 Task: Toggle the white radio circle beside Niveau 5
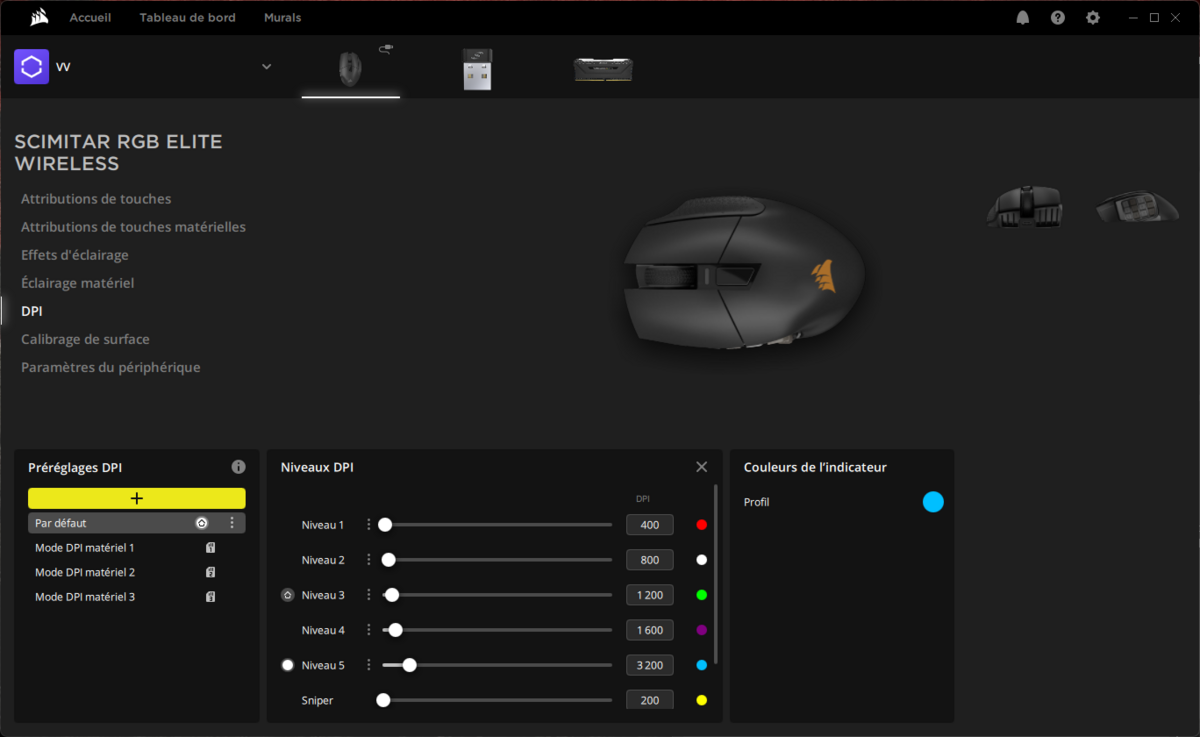288,665
